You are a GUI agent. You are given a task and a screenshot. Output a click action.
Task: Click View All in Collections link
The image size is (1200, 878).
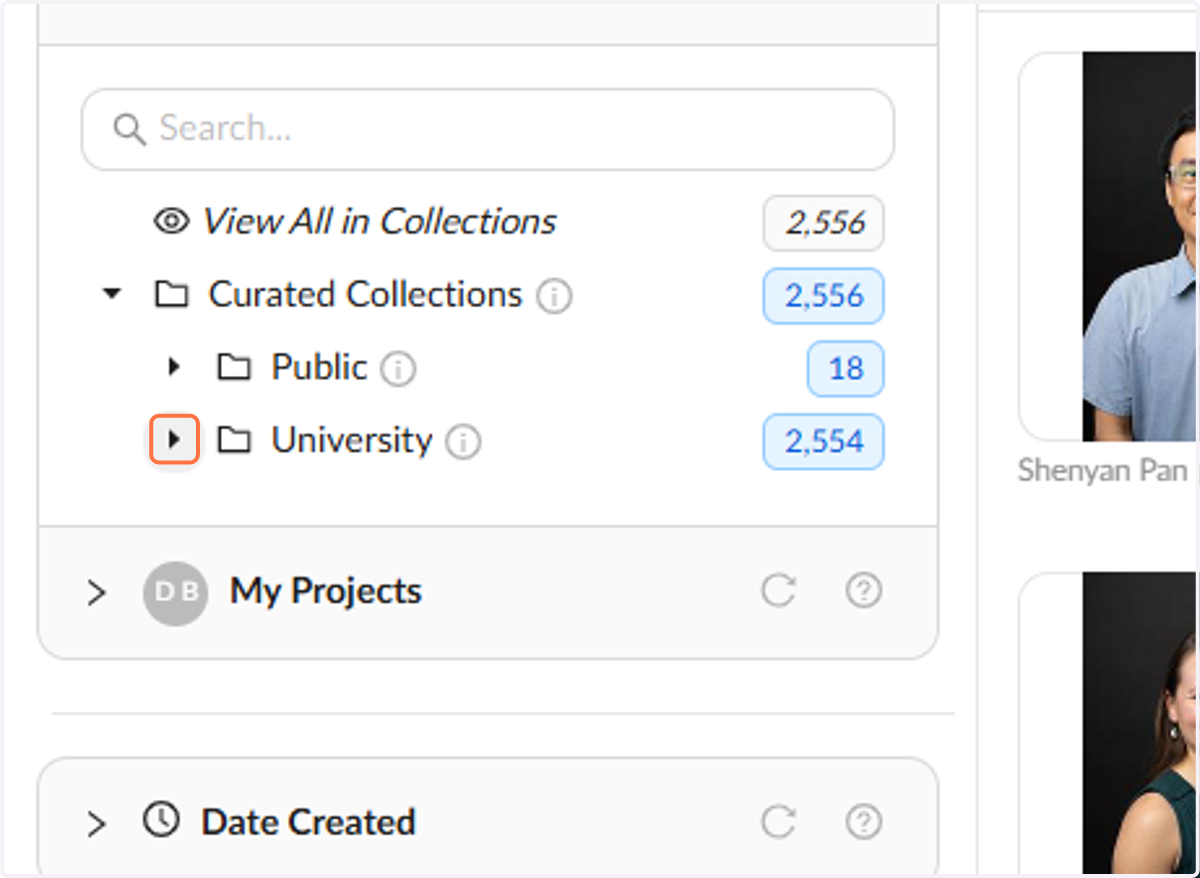click(x=379, y=221)
